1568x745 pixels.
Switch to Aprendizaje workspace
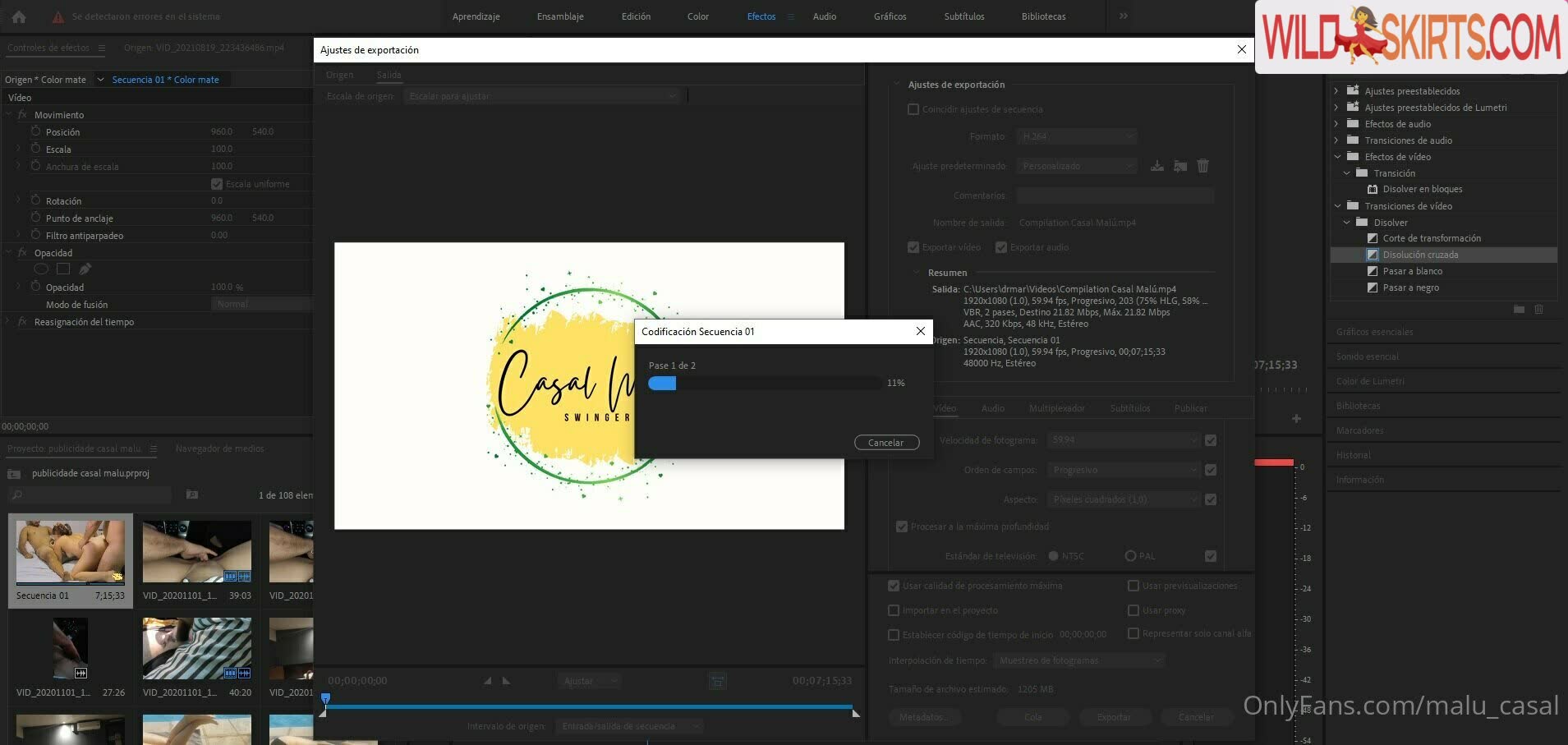pos(476,16)
